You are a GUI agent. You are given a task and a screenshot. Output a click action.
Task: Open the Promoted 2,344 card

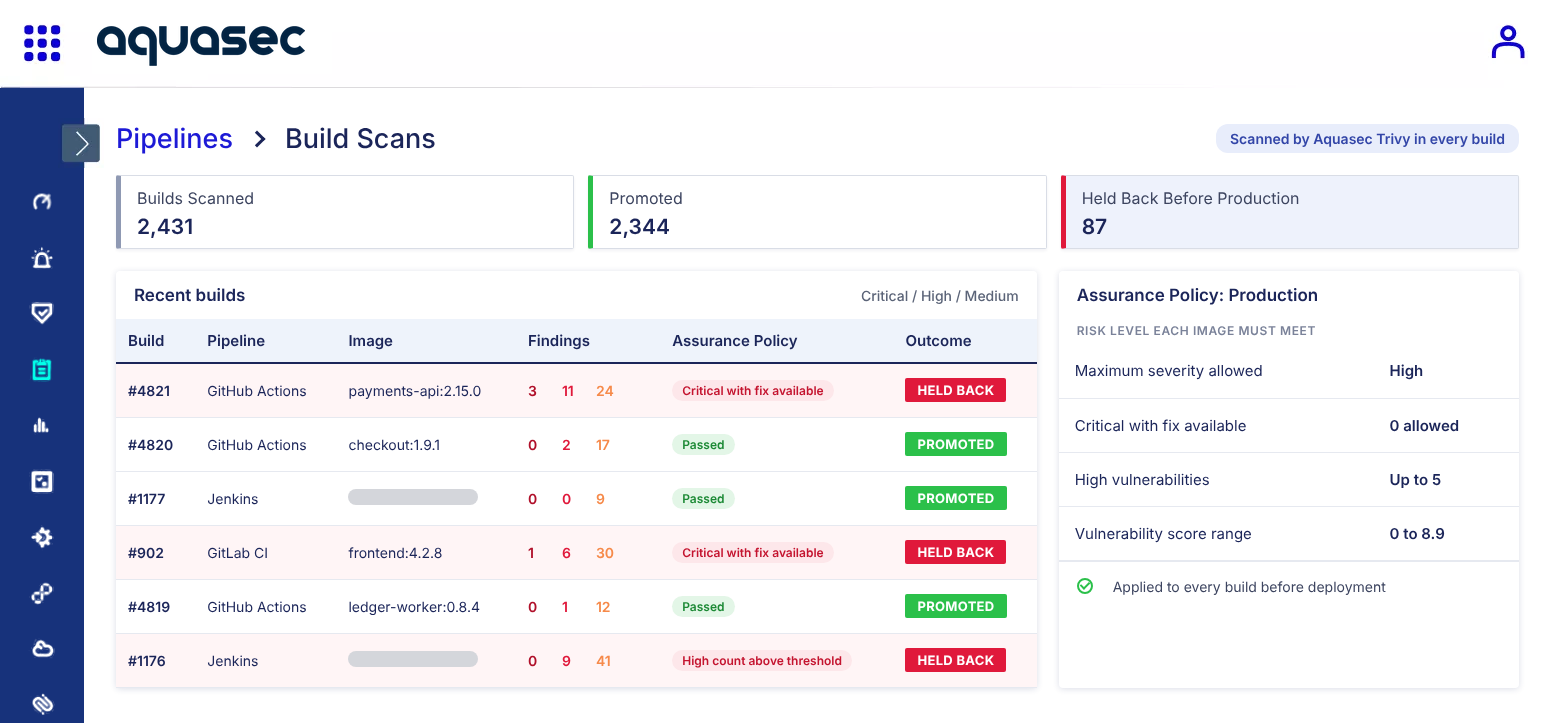[x=817, y=212]
